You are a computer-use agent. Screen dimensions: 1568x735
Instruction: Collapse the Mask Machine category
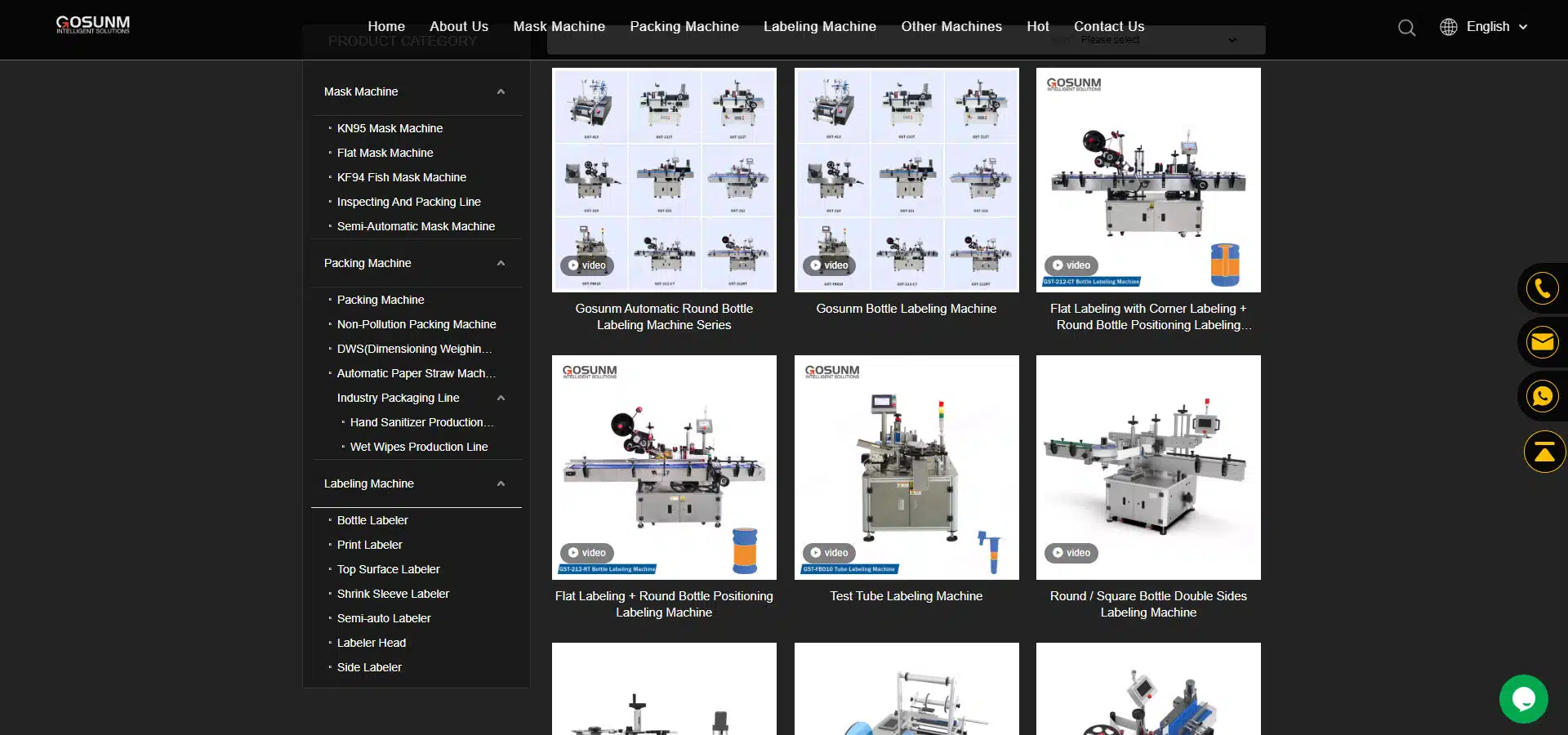coord(501,91)
